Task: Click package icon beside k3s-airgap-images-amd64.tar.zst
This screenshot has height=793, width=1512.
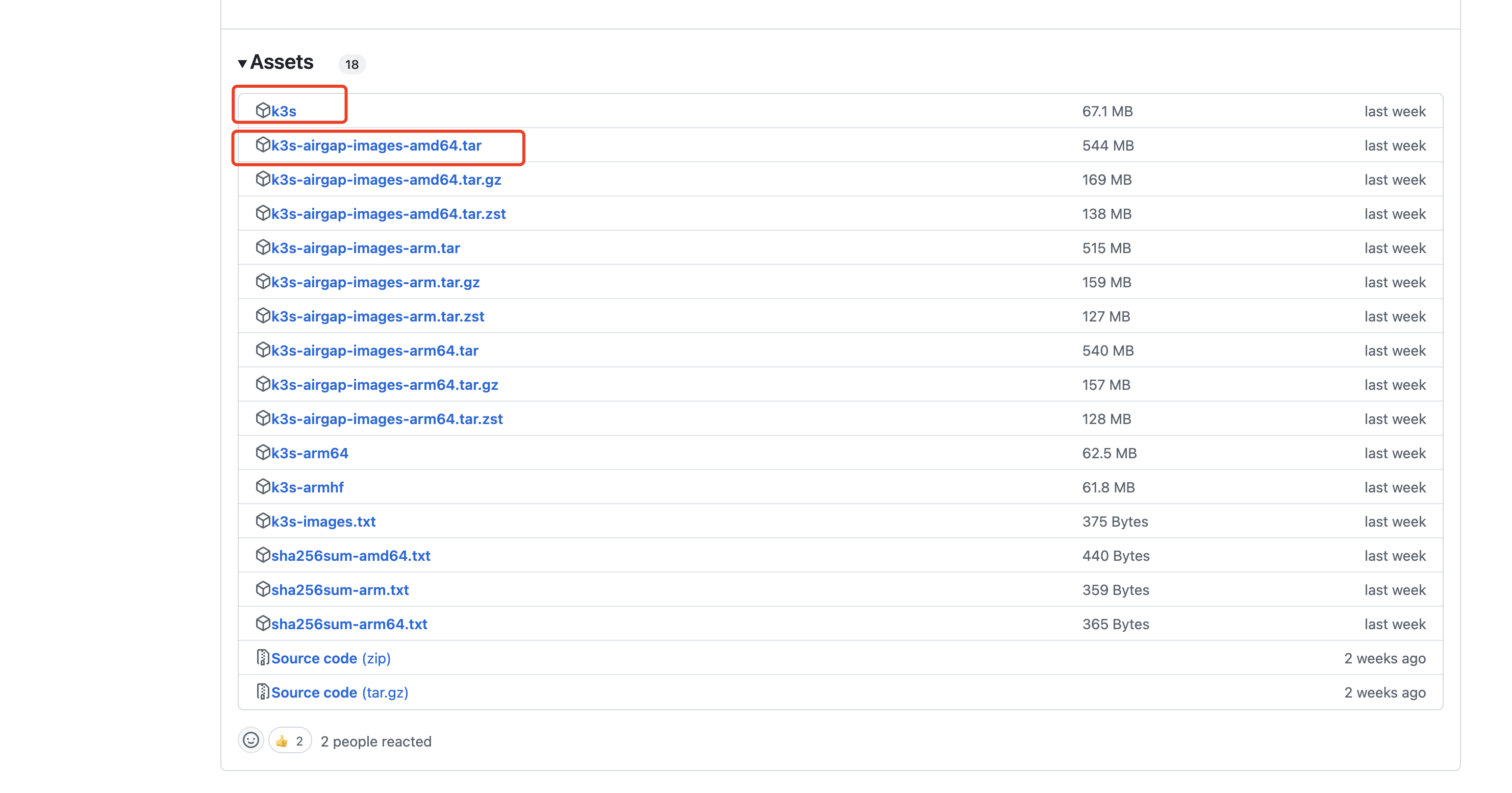Action: click(x=262, y=213)
